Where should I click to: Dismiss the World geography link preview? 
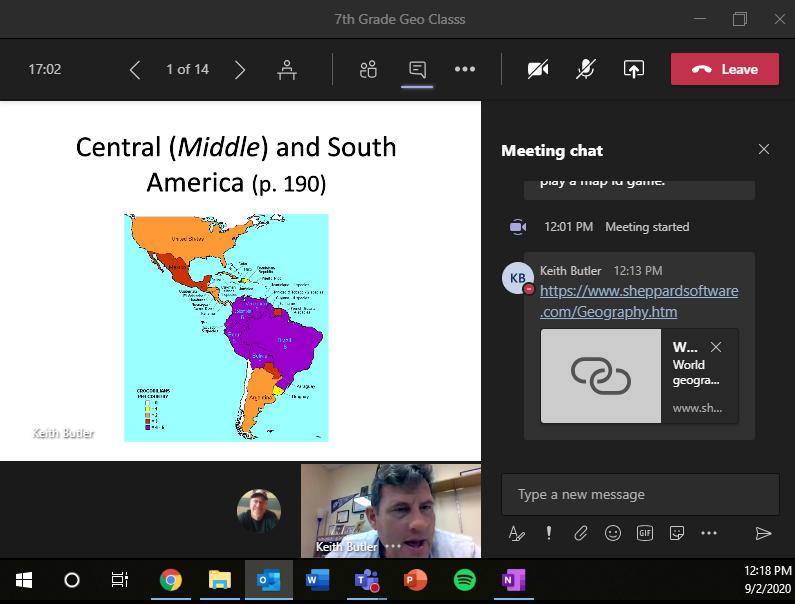(716, 347)
